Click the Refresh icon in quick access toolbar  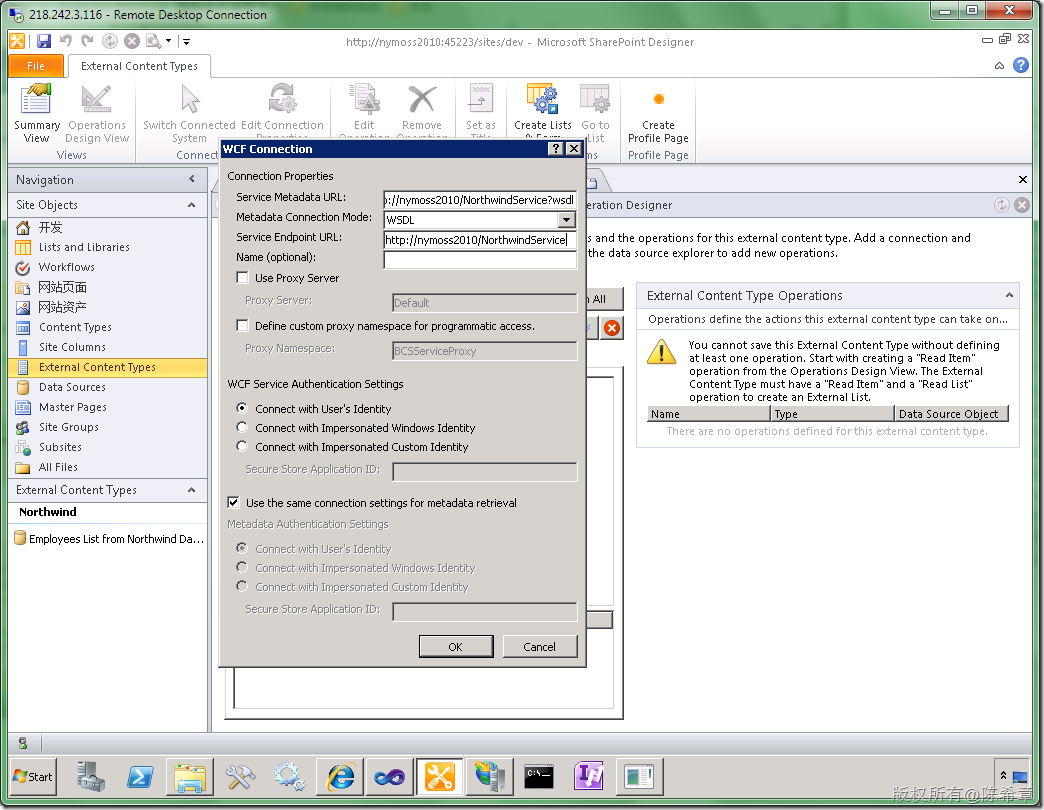110,41
